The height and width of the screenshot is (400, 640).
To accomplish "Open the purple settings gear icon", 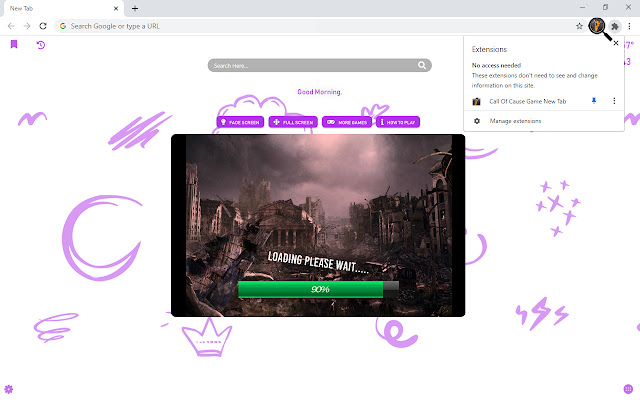I will [x=9, y=389].
